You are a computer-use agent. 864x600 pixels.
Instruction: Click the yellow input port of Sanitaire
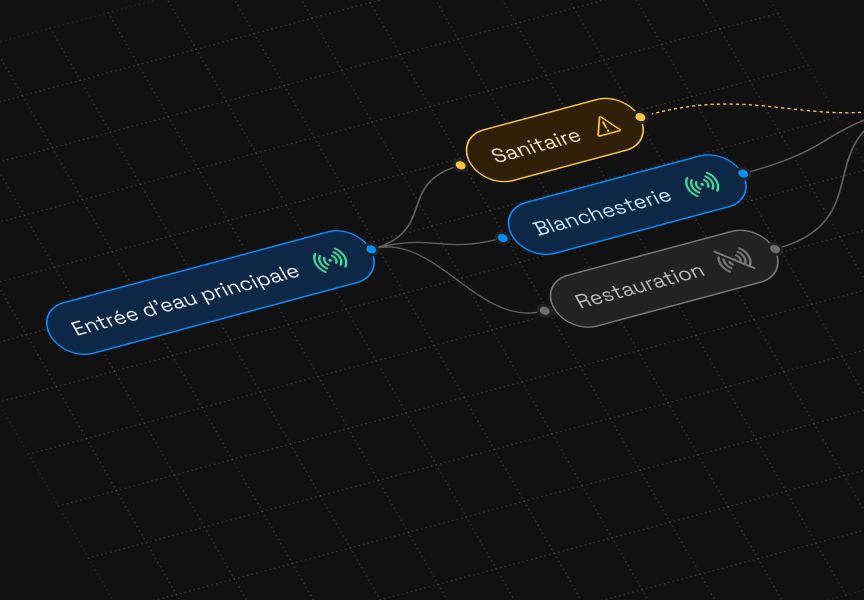[461, 165]
